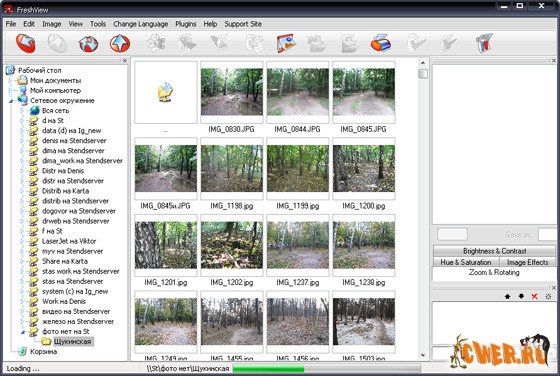Click the thumbnail pane scrollbar thumb

[x=423, y=74]
